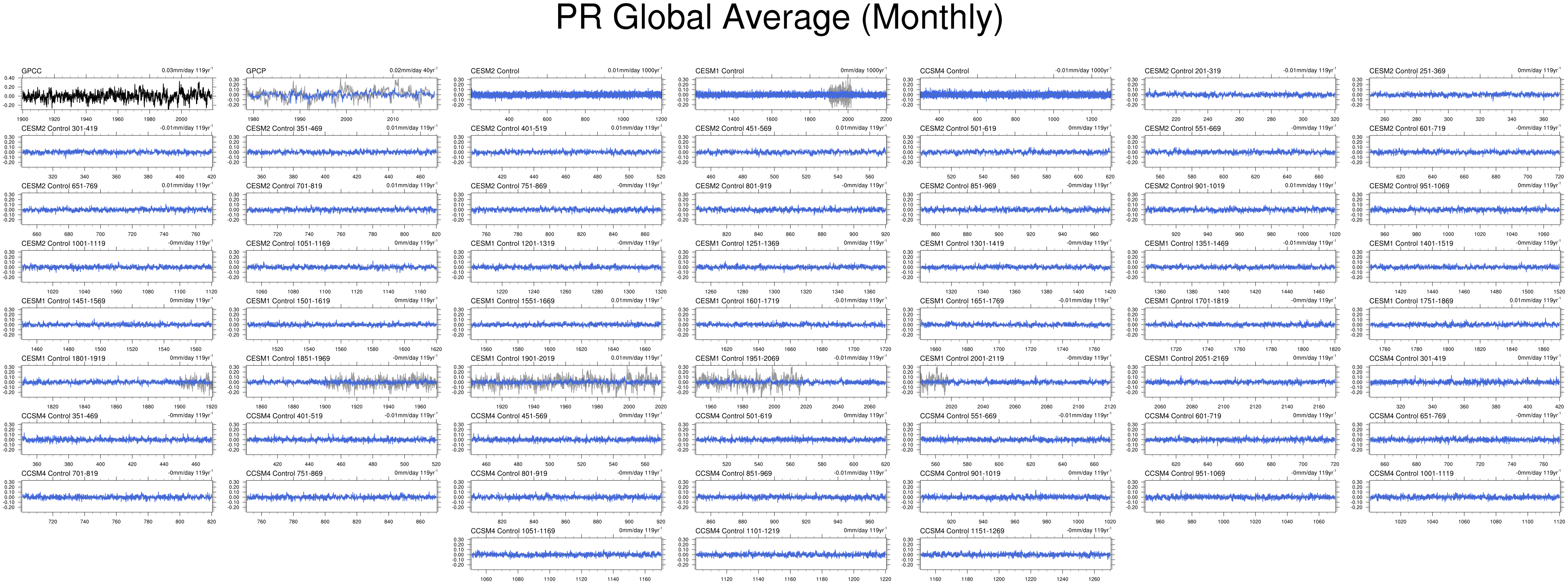Click the CCSM4 Control 1051-1169 title
Viewport: 1568px width, 584px height.
pyautogui.click(x=513, y=531)
